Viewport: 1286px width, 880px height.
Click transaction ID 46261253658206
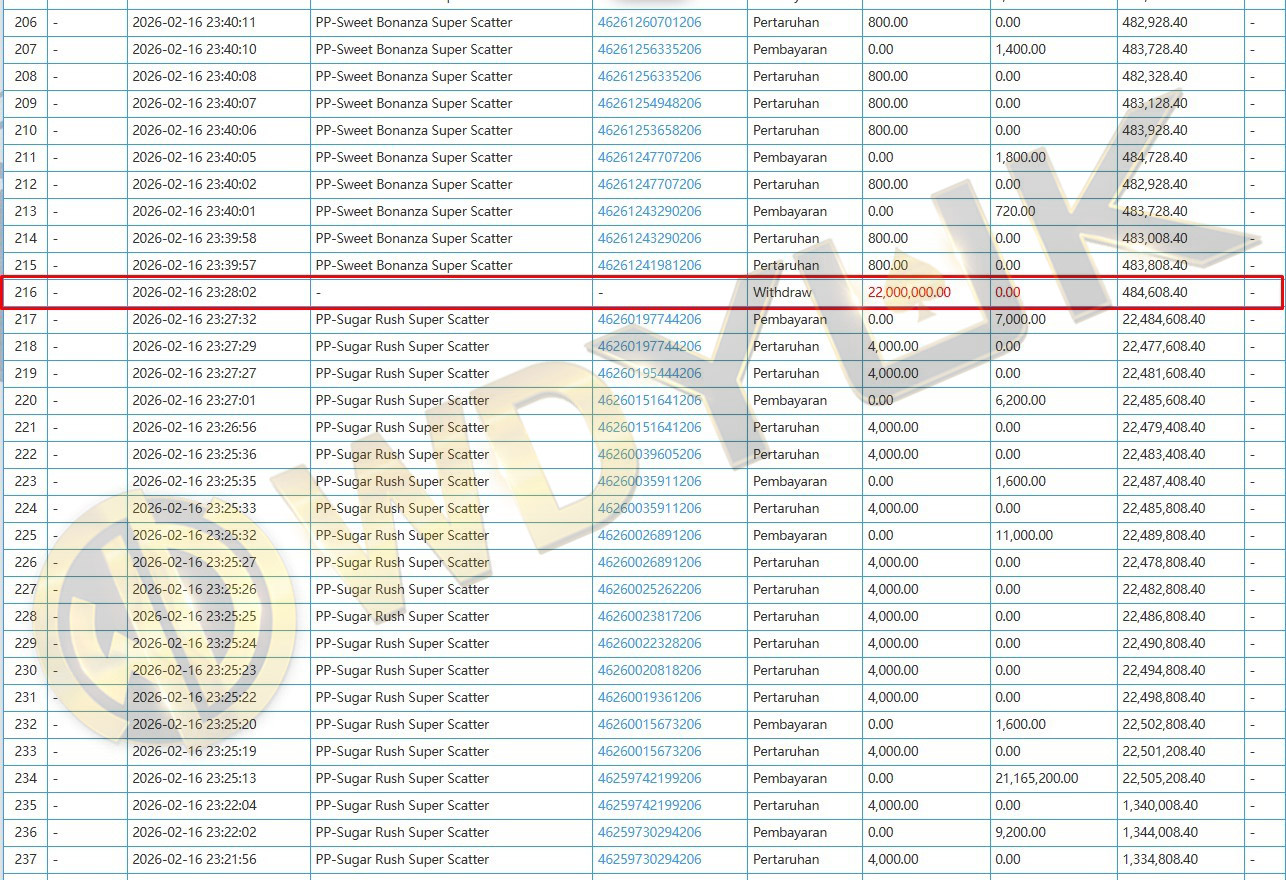(649, 130)
